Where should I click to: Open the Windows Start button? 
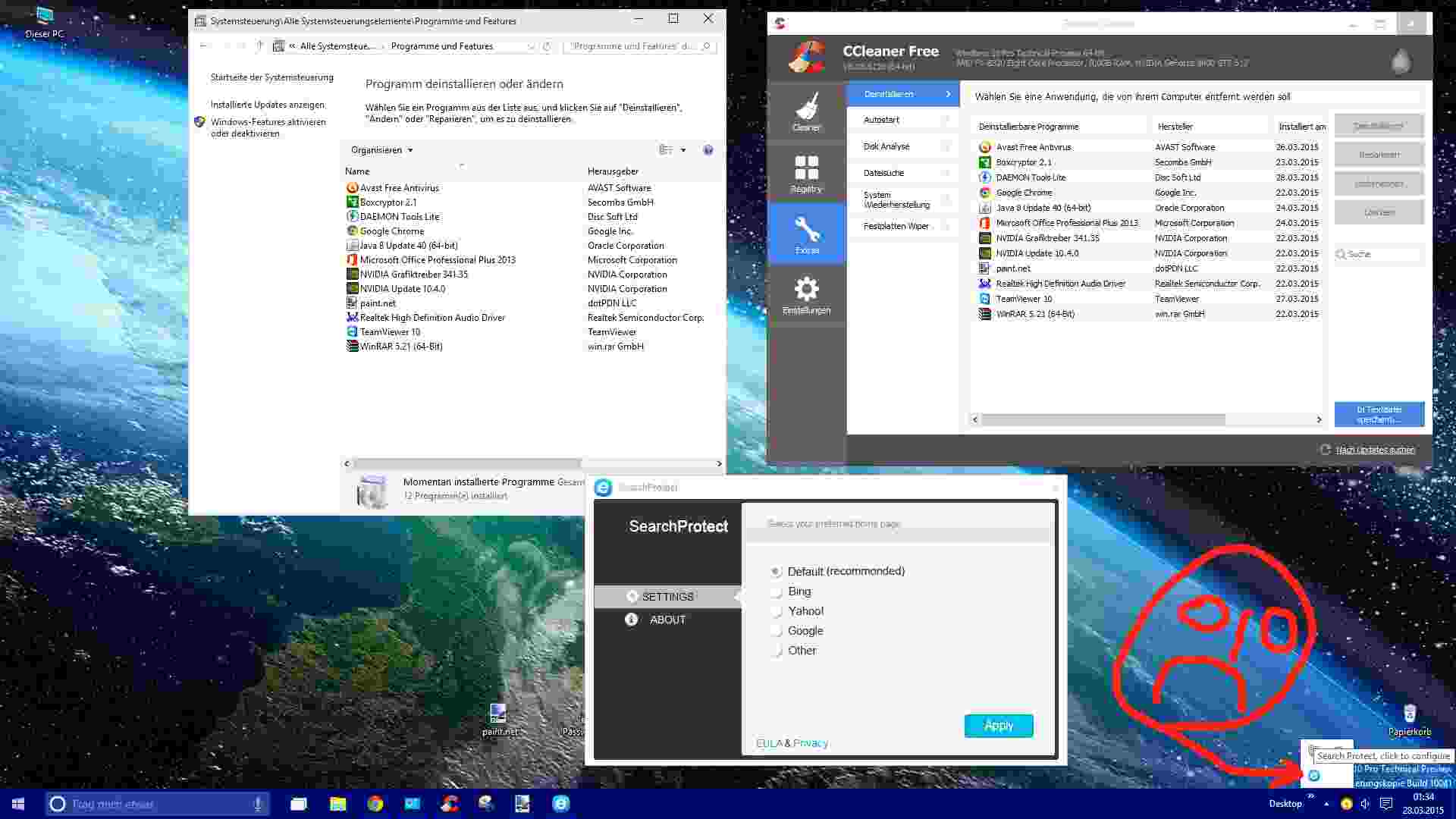tap(18, 804)
